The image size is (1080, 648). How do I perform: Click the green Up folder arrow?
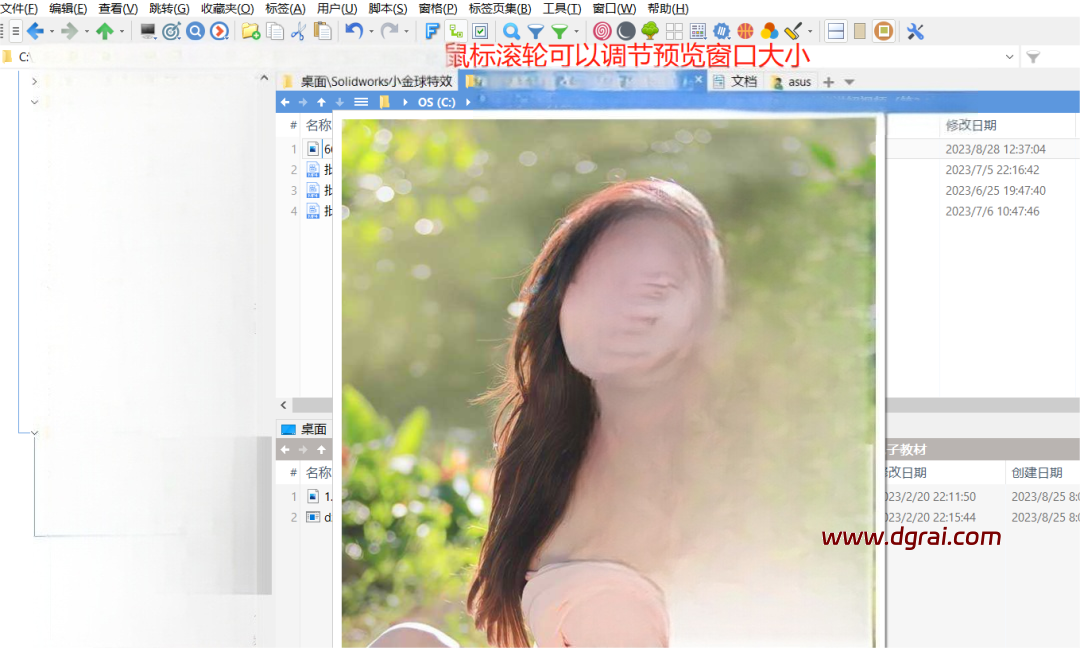coord(104,31)
